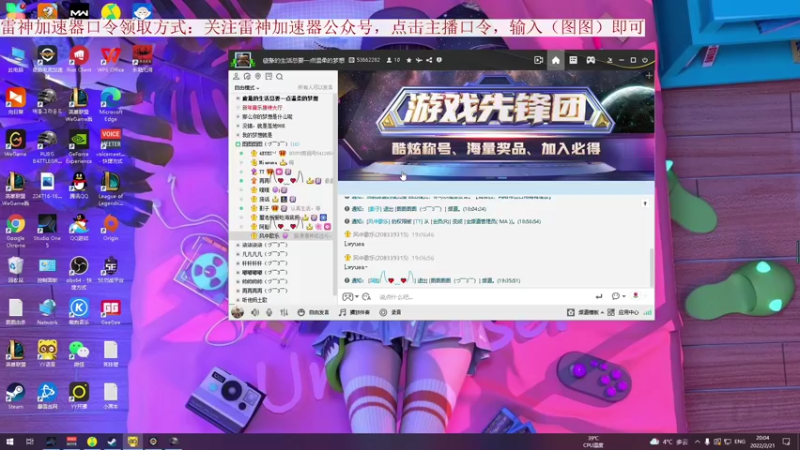Image resolution: width=800 pixels, height=450 pixels.
Task: Send message with the enter arrow icon
Action: tap(599, 296)
